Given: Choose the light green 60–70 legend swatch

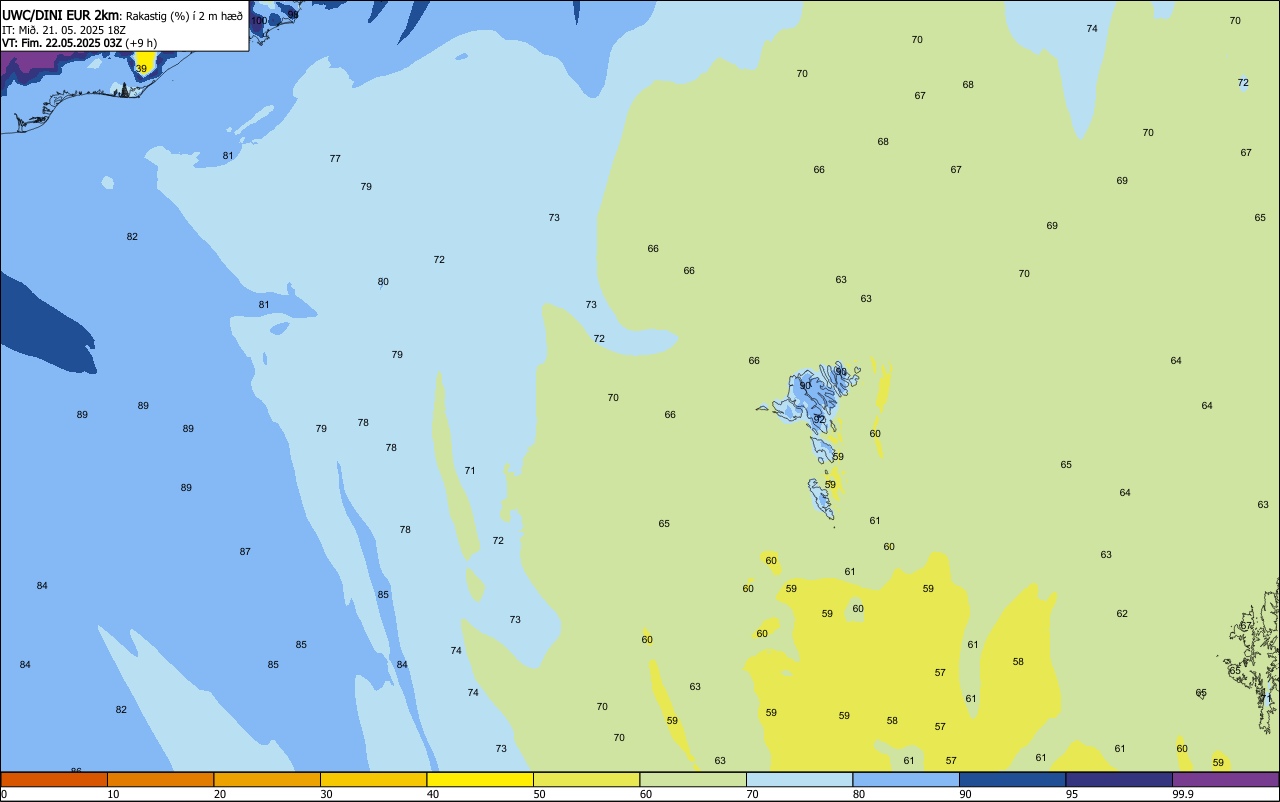Looking at the screenshot, I should click(693, 779).
